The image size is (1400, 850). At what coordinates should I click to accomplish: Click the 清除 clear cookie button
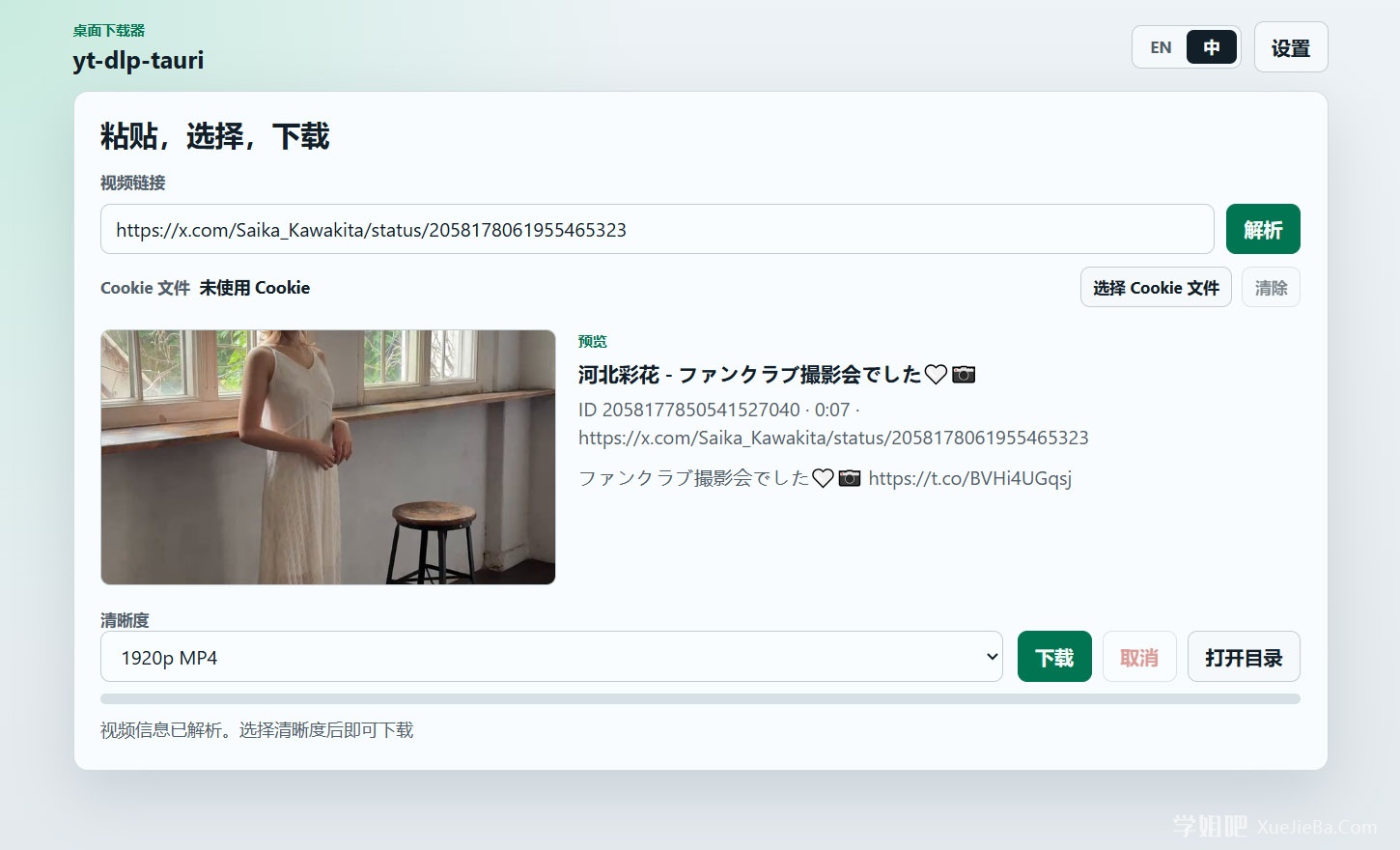click(1271, 287)
